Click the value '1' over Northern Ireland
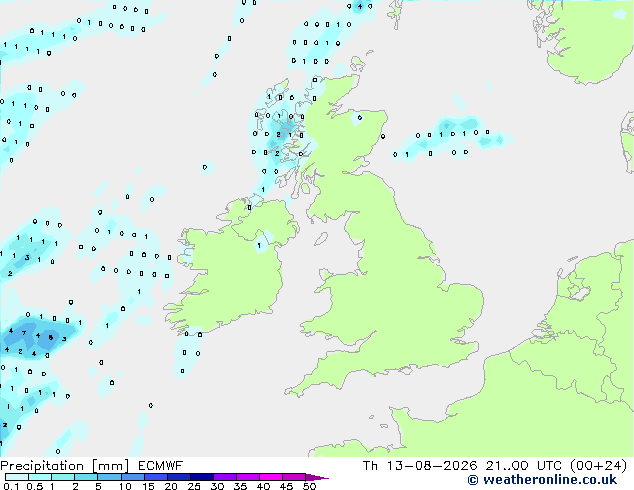 tap(259, 245)
